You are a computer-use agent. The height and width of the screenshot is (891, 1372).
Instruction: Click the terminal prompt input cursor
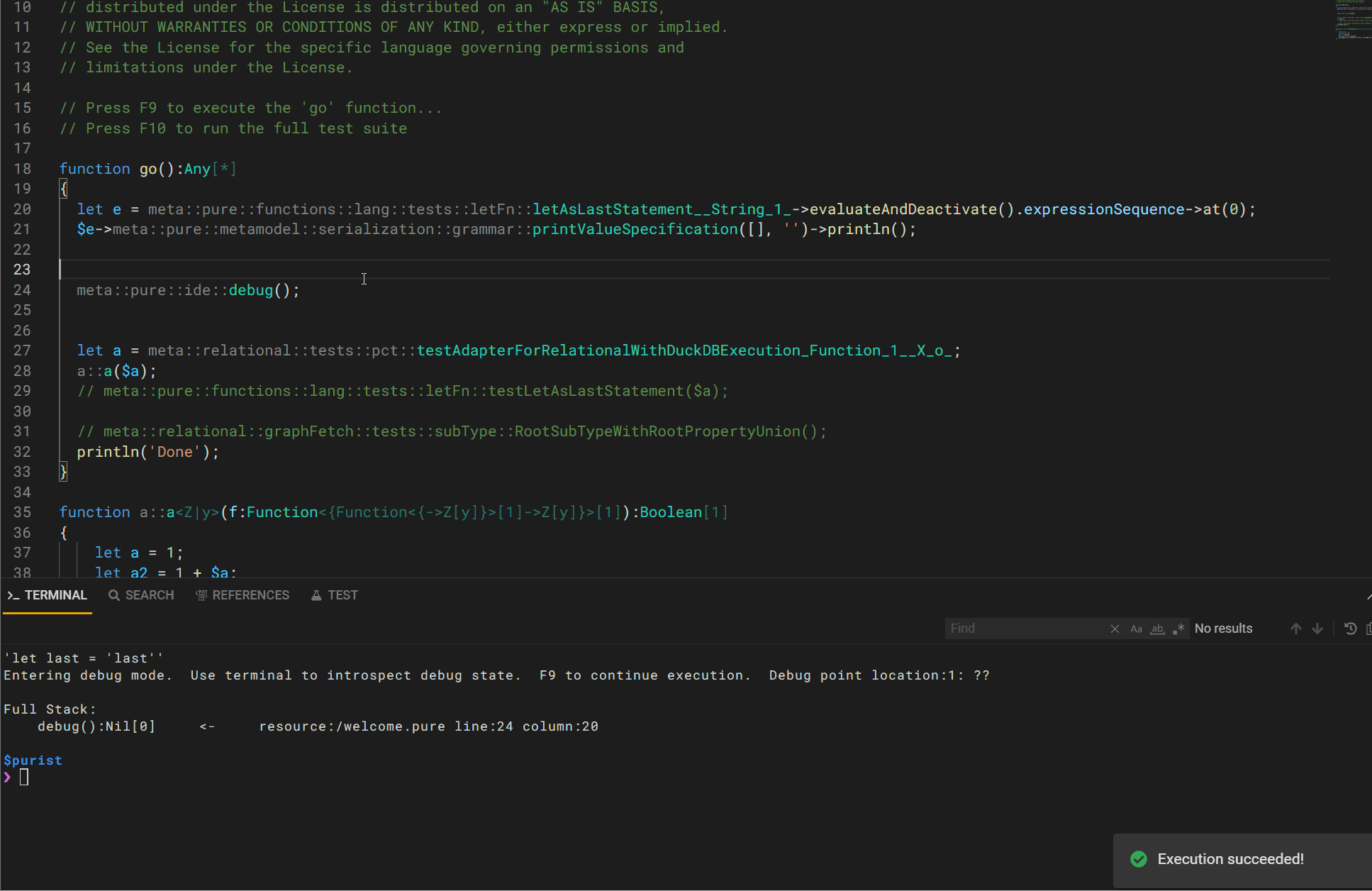24,777
